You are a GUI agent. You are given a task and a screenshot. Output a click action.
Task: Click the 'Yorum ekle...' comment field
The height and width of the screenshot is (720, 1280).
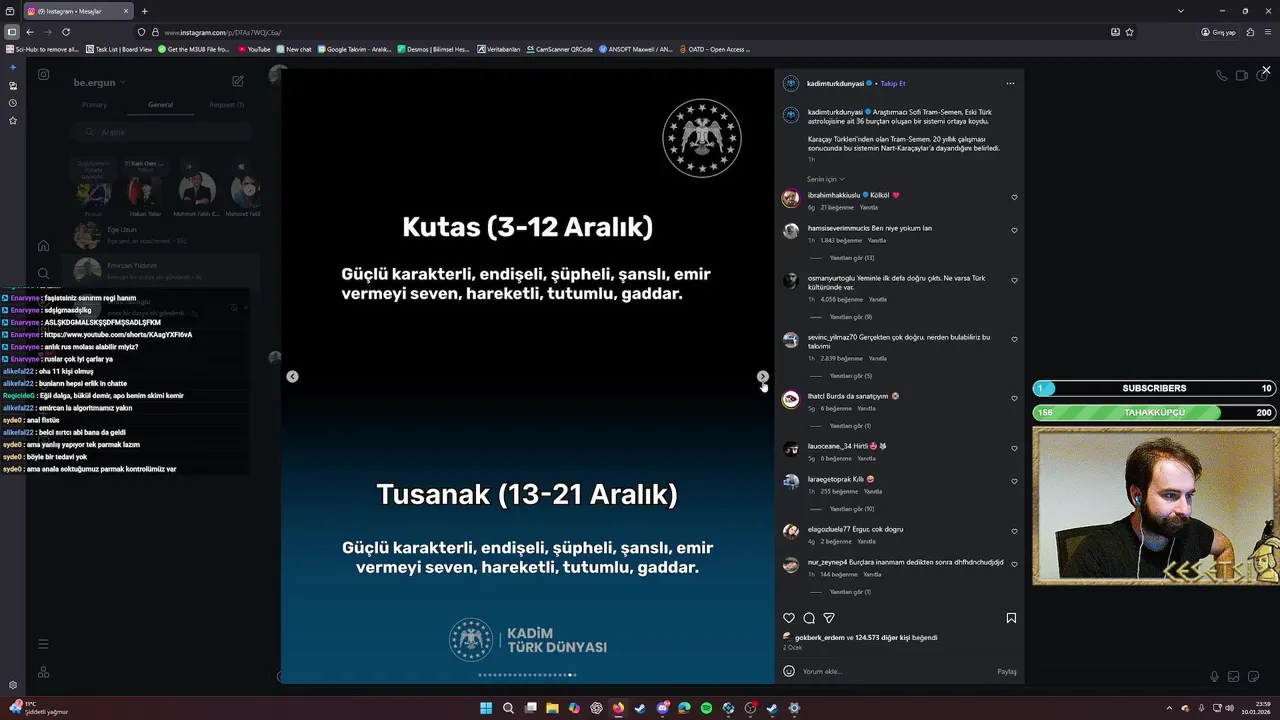pyautogui.click(x=895, y=671)
